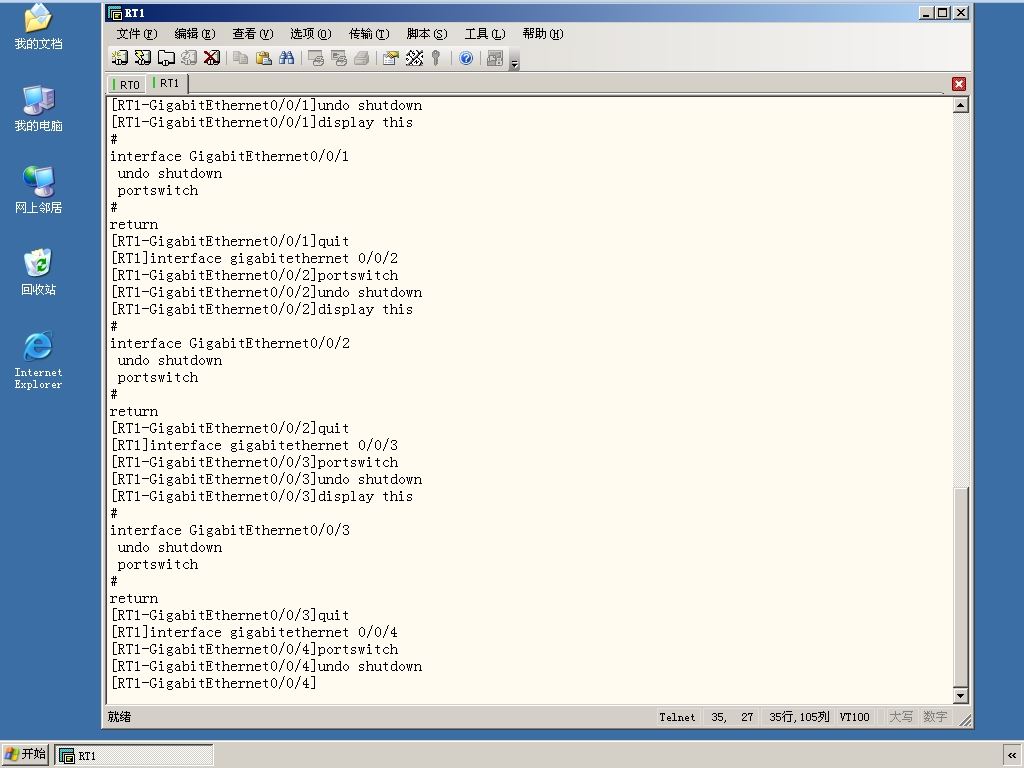Click the 大写 caps lock indicator
The height and width of the screenshot is (768, 1024).
(901, 717)
